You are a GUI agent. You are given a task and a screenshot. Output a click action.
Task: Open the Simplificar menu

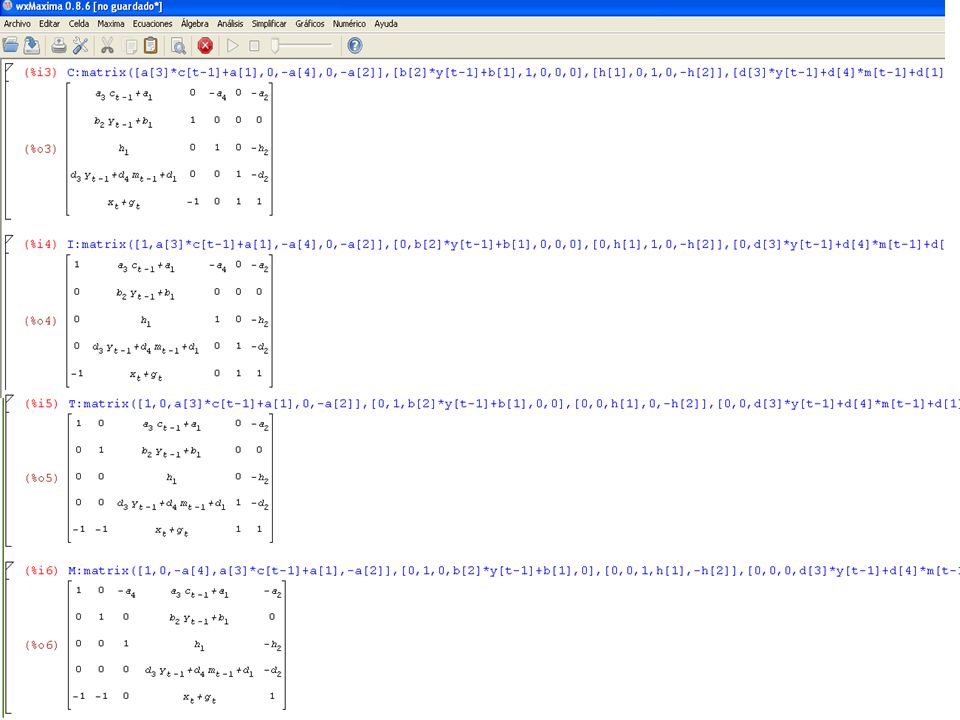269,24
